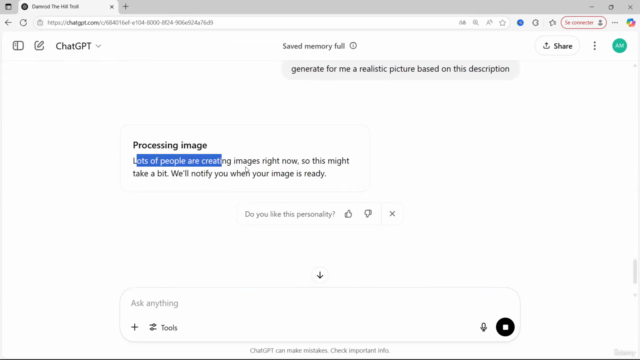Screen dimensions: 640x360
Task: Activate voice dictation microphone
Action: click(483, 327)
